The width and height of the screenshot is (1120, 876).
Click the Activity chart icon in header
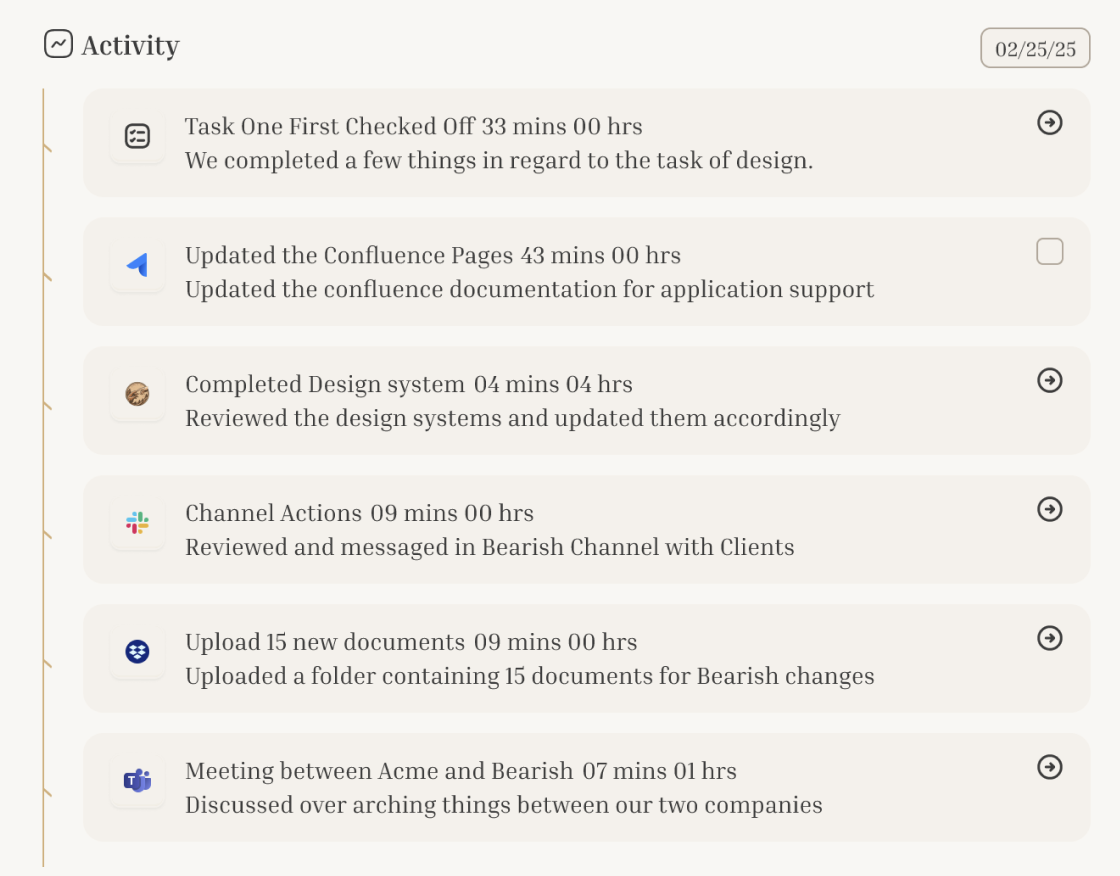59,44
